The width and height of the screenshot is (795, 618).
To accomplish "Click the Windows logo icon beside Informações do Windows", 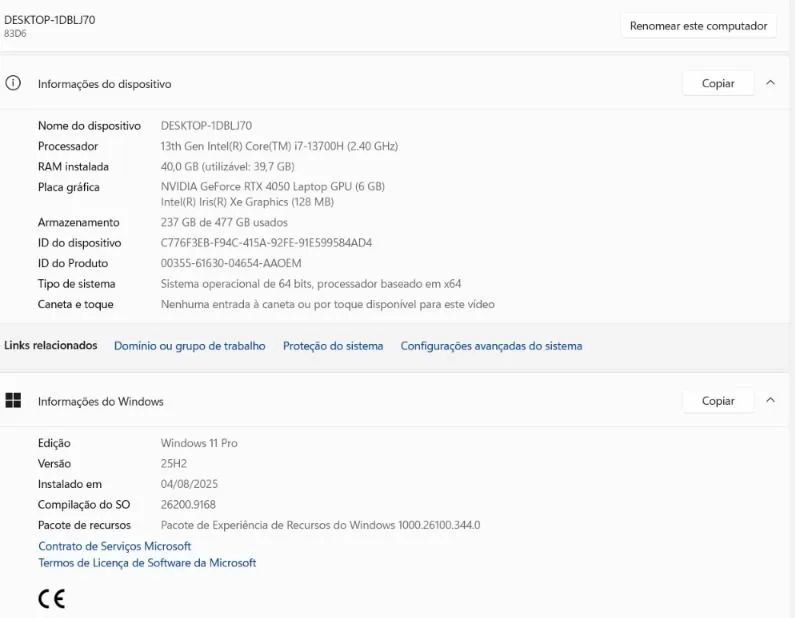I will [13, 401].
